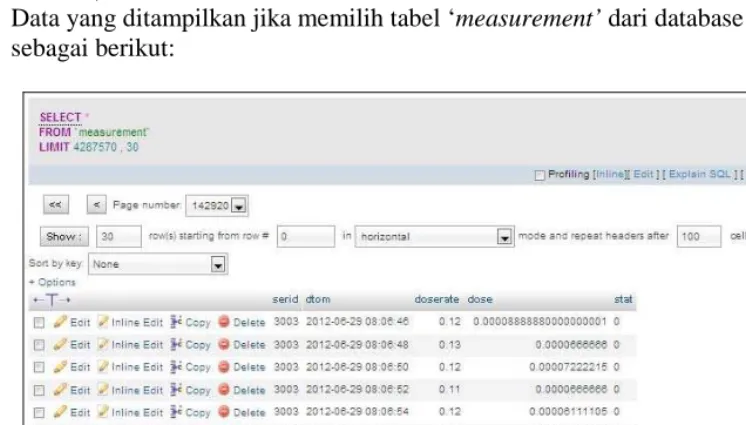Click Edit pencil icon for 08:06:48 row
This screenshot has width=746, height=425.
(x=60, y=344)
